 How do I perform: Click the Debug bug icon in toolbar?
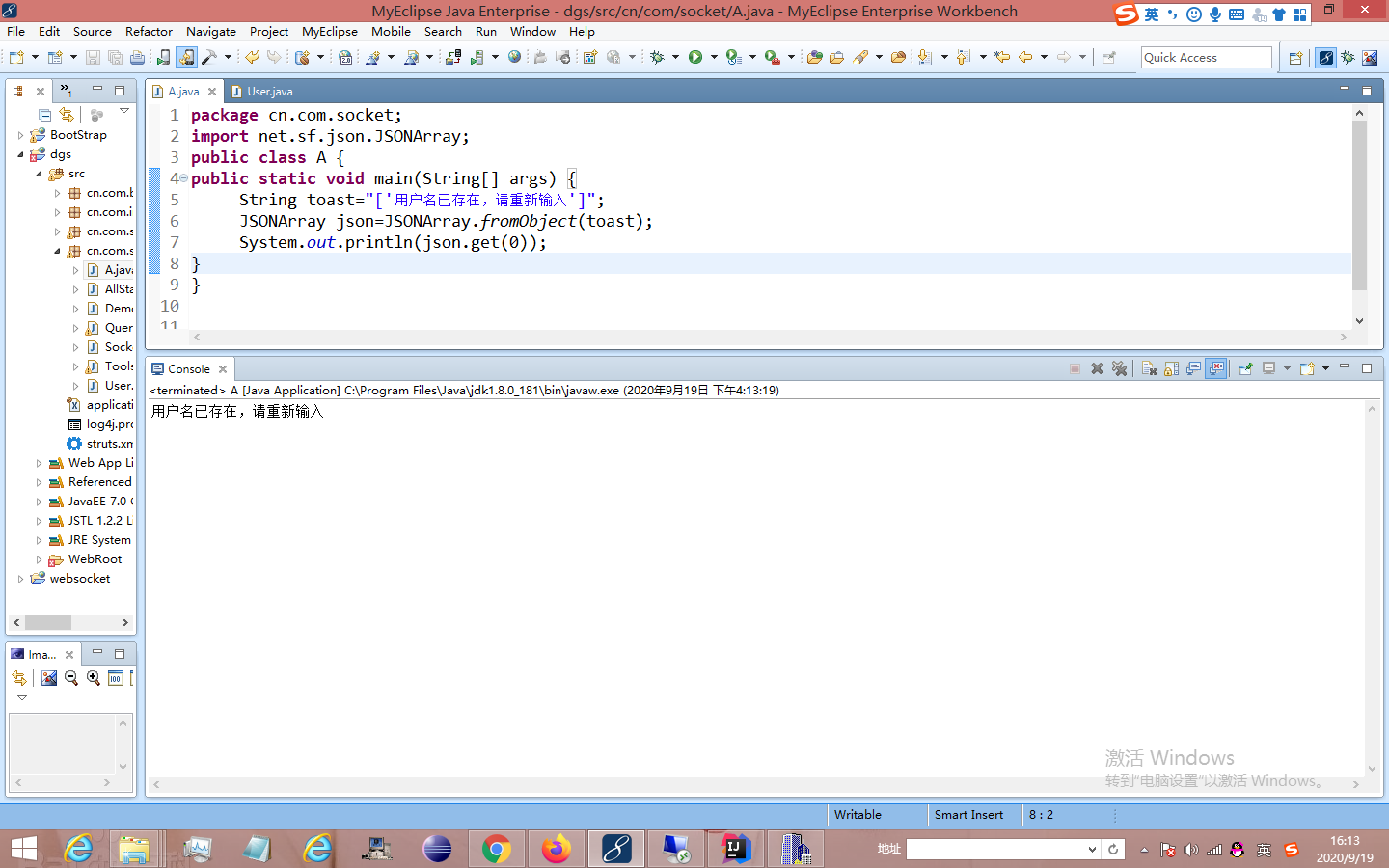click(657, 58)
